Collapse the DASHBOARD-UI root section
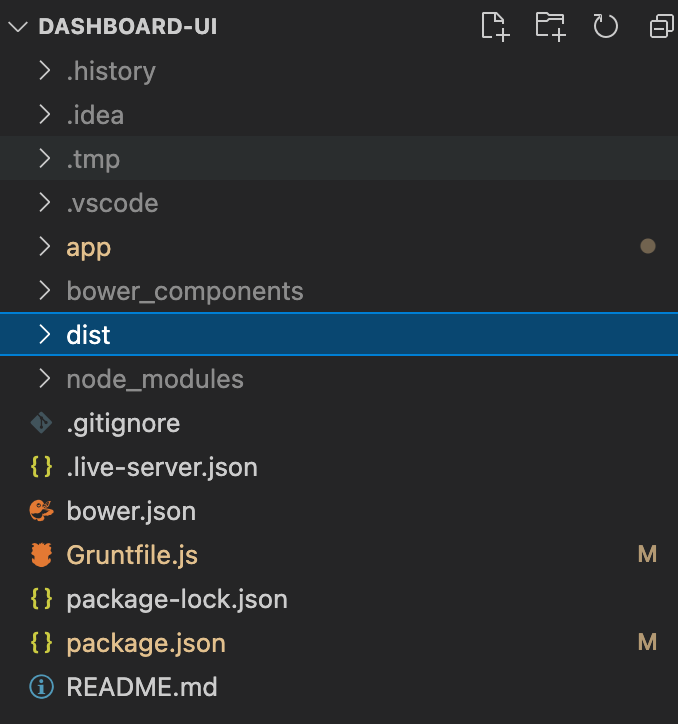The height and width of the screenshot is (724, 678). pyautogui.click(x=17, y=27)
